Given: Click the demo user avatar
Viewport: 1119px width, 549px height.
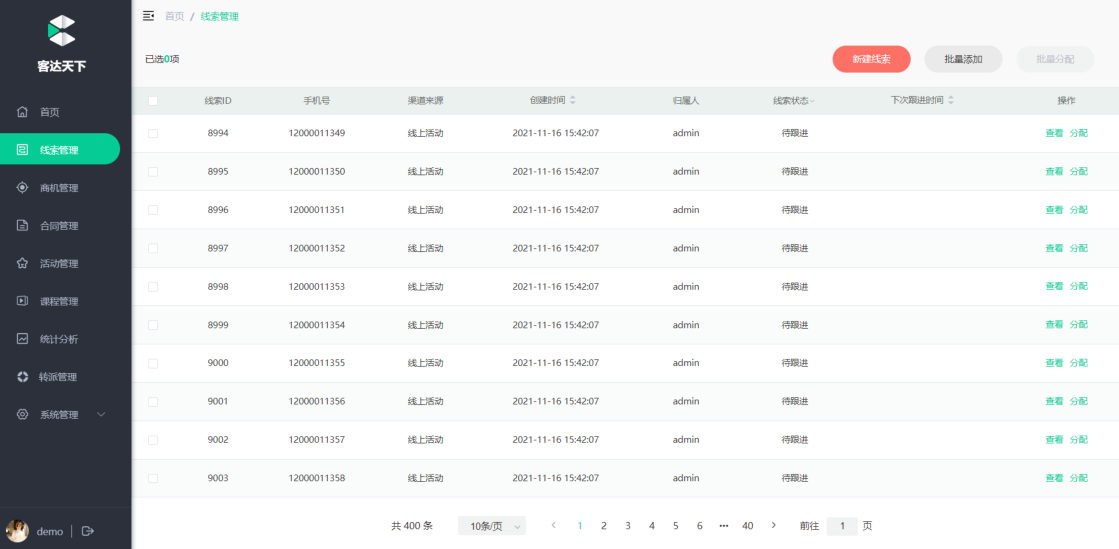Looking at the screenshot, I should click(17, 531).
